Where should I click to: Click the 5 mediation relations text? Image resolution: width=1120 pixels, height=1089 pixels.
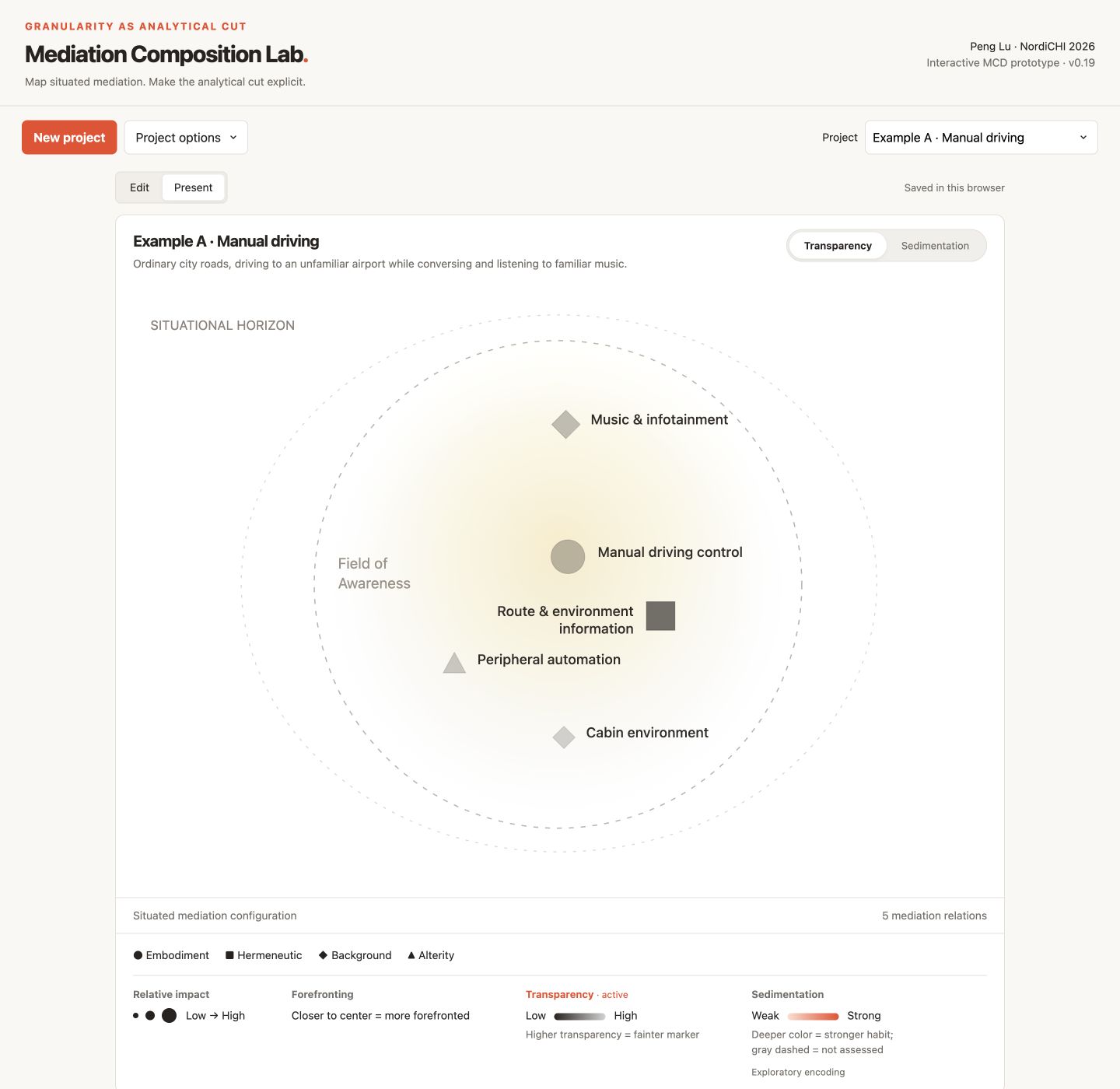[934, 916]
